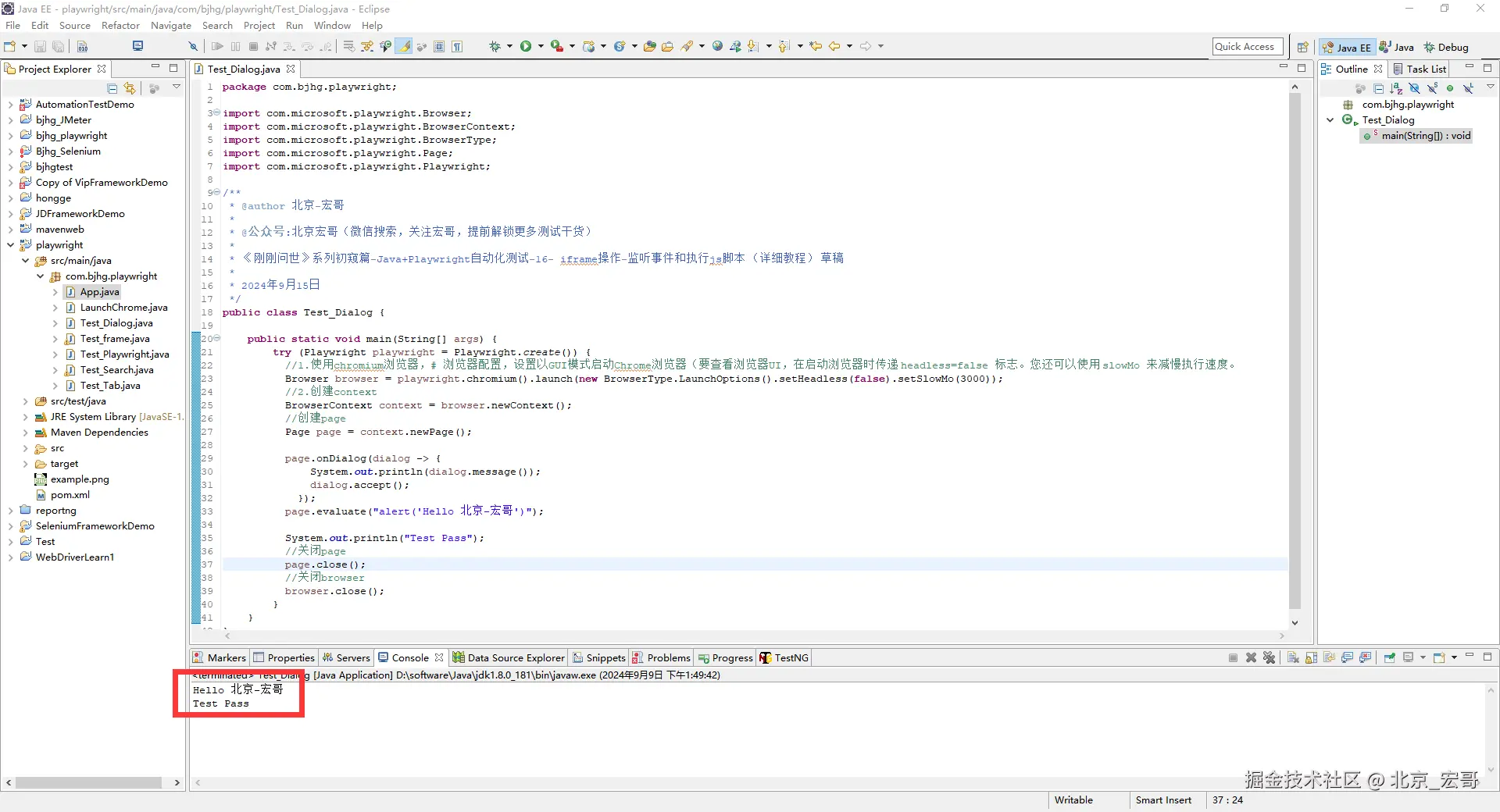This screenshot has width=1500, height=812.
Task: Toggle Hide Non-Public Members green dot
Action: click(1450, 88)
